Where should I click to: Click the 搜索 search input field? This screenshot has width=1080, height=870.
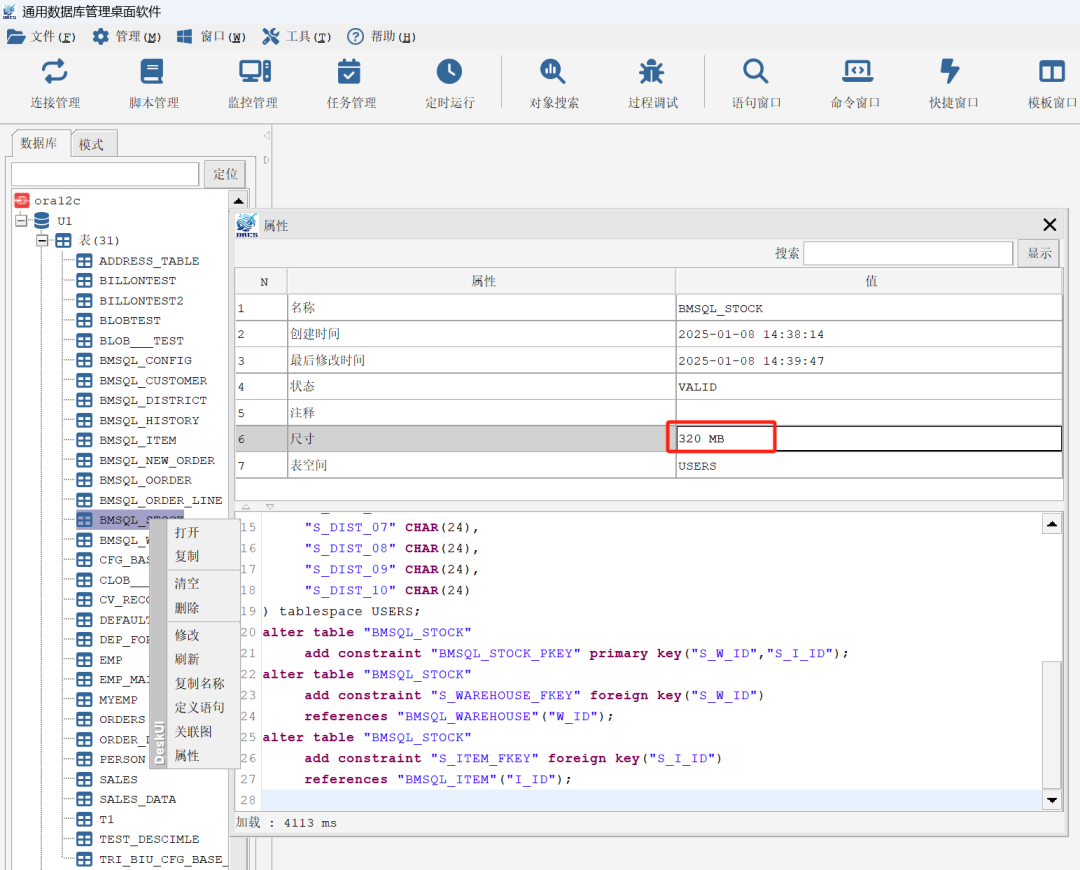pos(907,253)
